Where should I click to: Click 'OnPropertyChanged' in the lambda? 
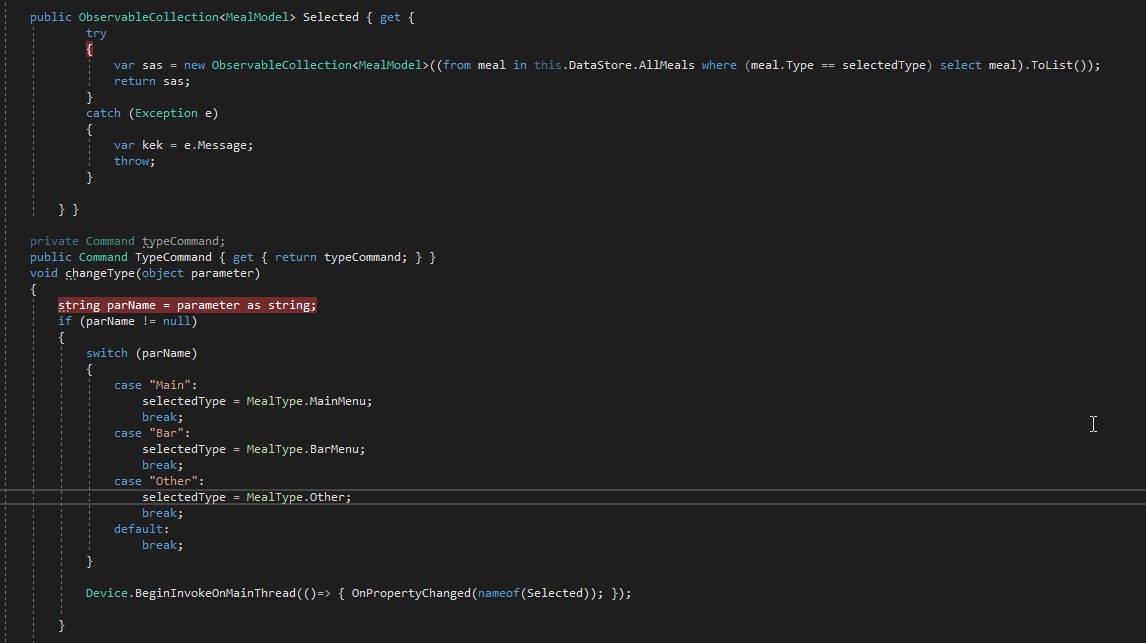tap(411, 593)
